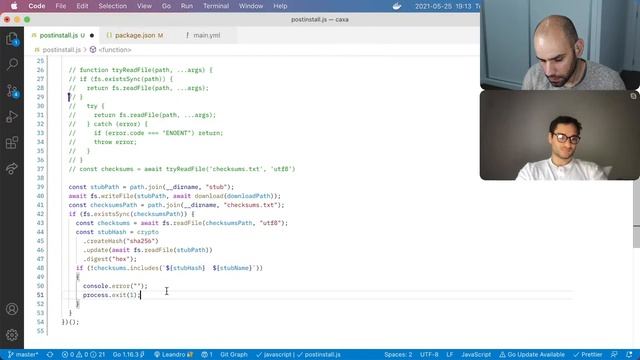Open the Extensions view

(12, 143)
